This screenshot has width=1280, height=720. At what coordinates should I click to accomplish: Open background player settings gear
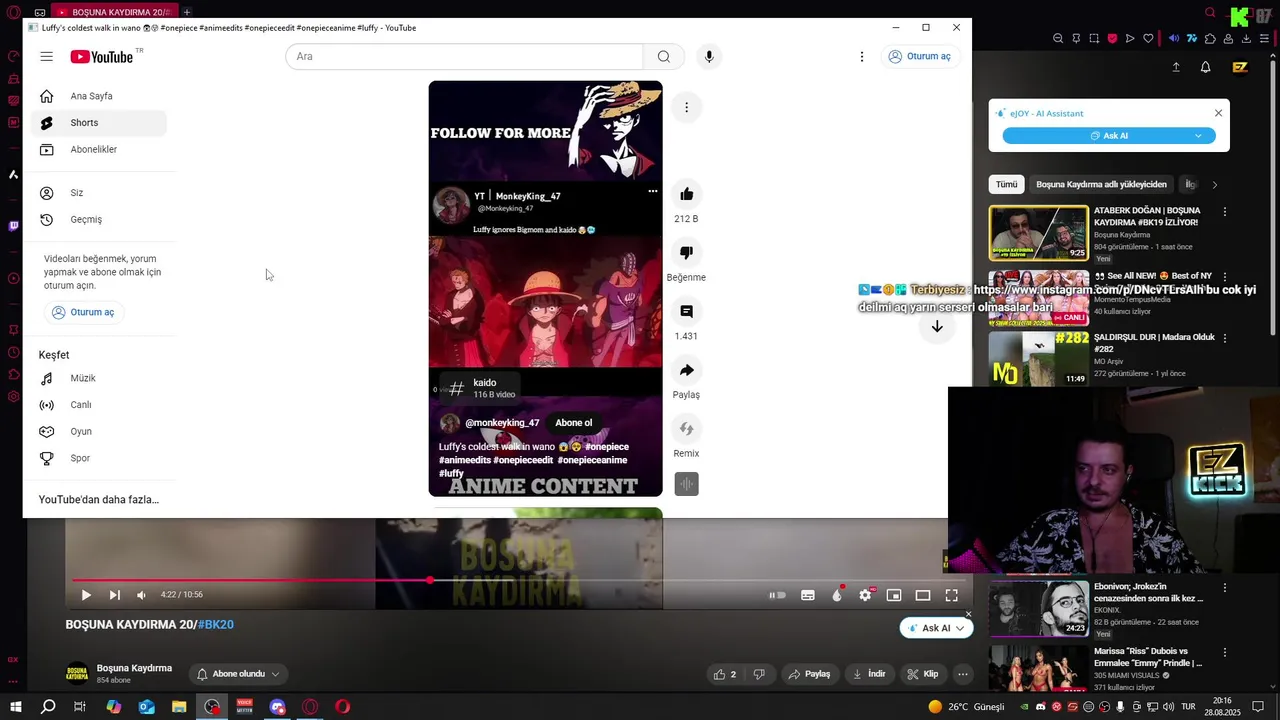(x=865, y=595)
